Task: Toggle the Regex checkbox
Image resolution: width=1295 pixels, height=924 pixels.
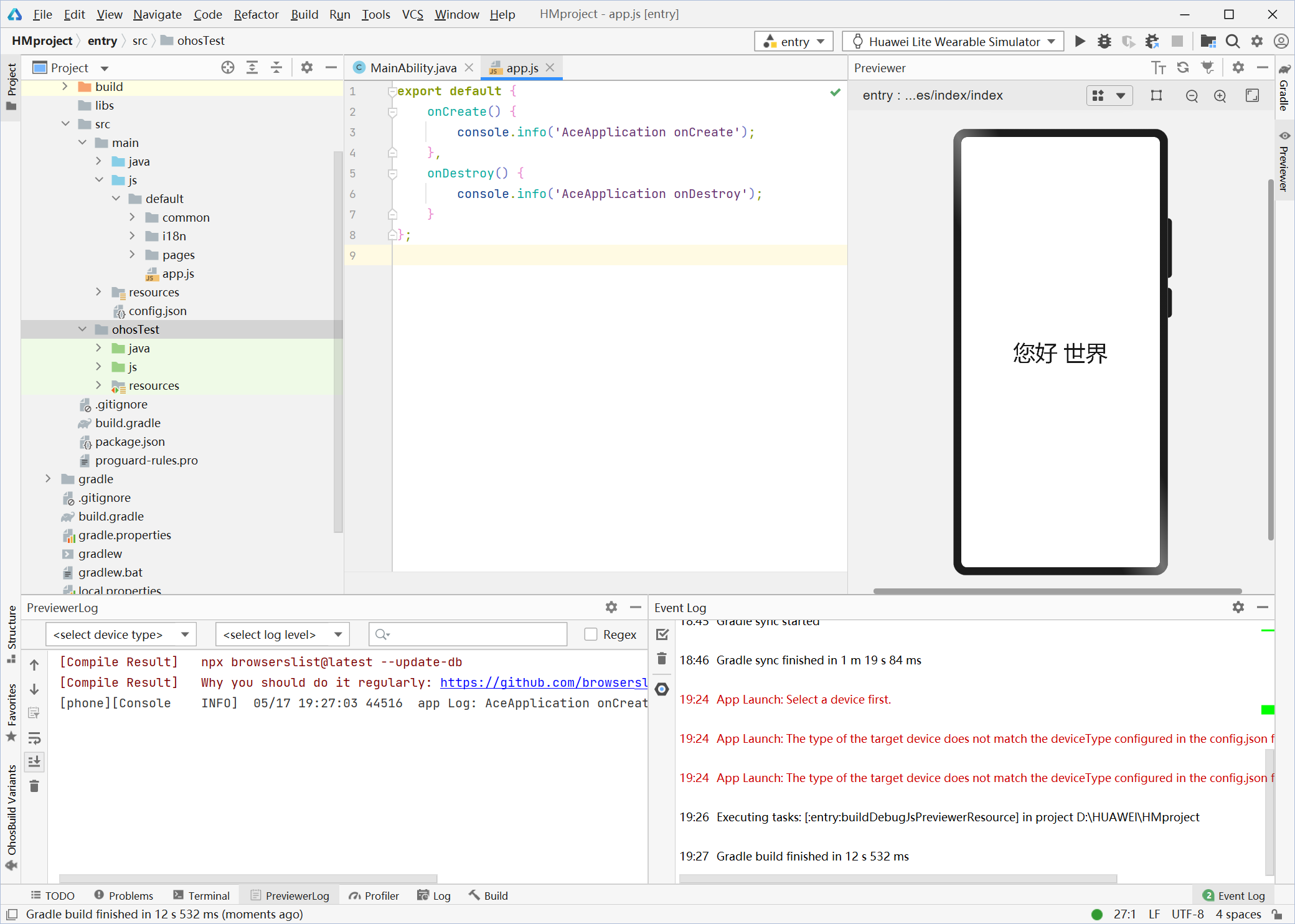Action: (x=591, y=634)
